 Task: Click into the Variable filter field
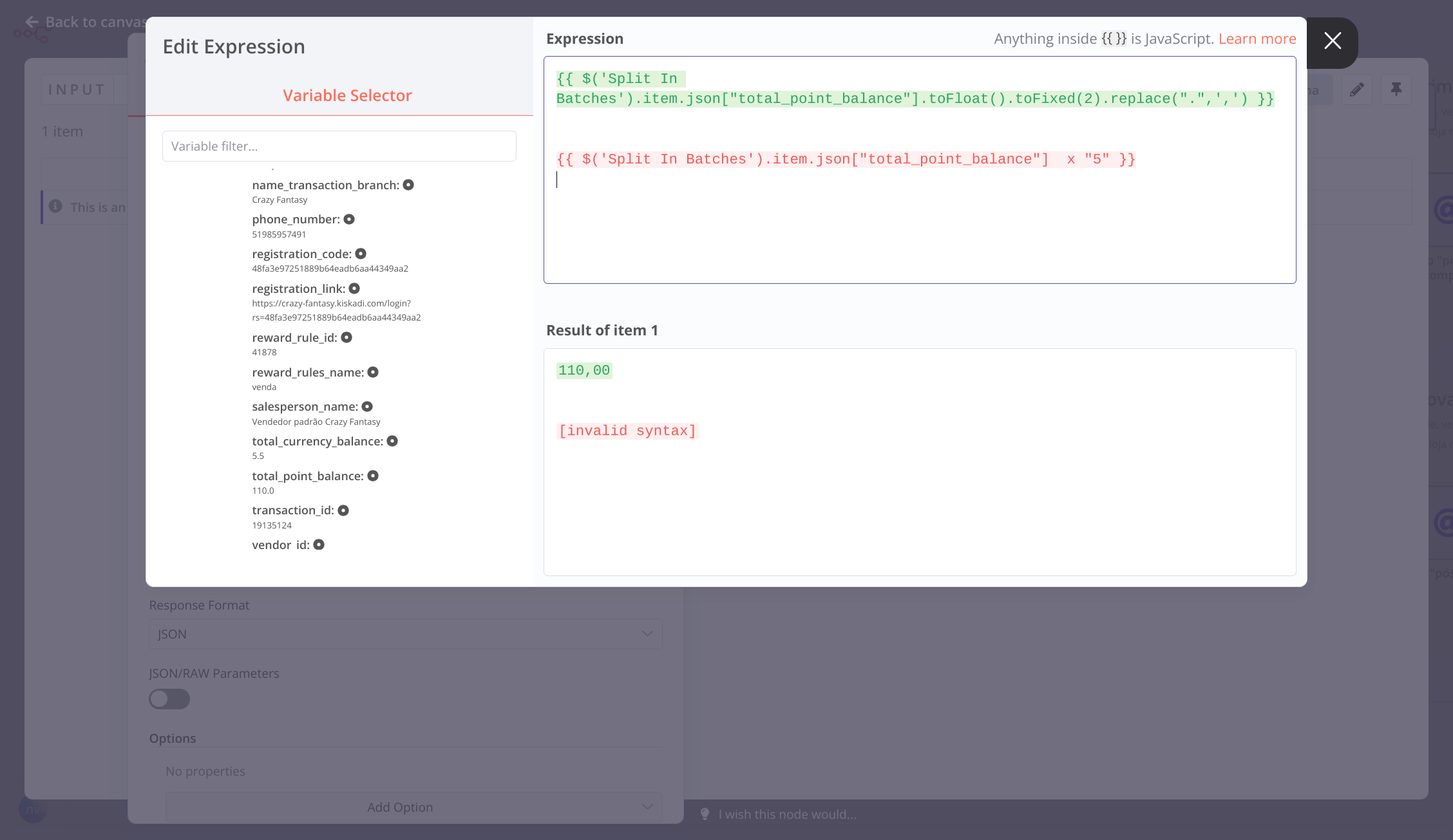click(339, 146)
